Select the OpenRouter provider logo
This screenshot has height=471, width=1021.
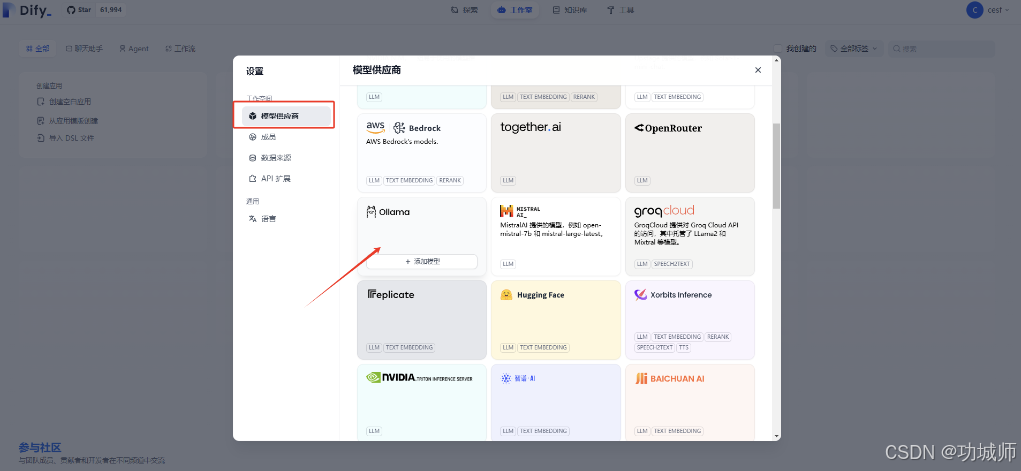point(668,128)
